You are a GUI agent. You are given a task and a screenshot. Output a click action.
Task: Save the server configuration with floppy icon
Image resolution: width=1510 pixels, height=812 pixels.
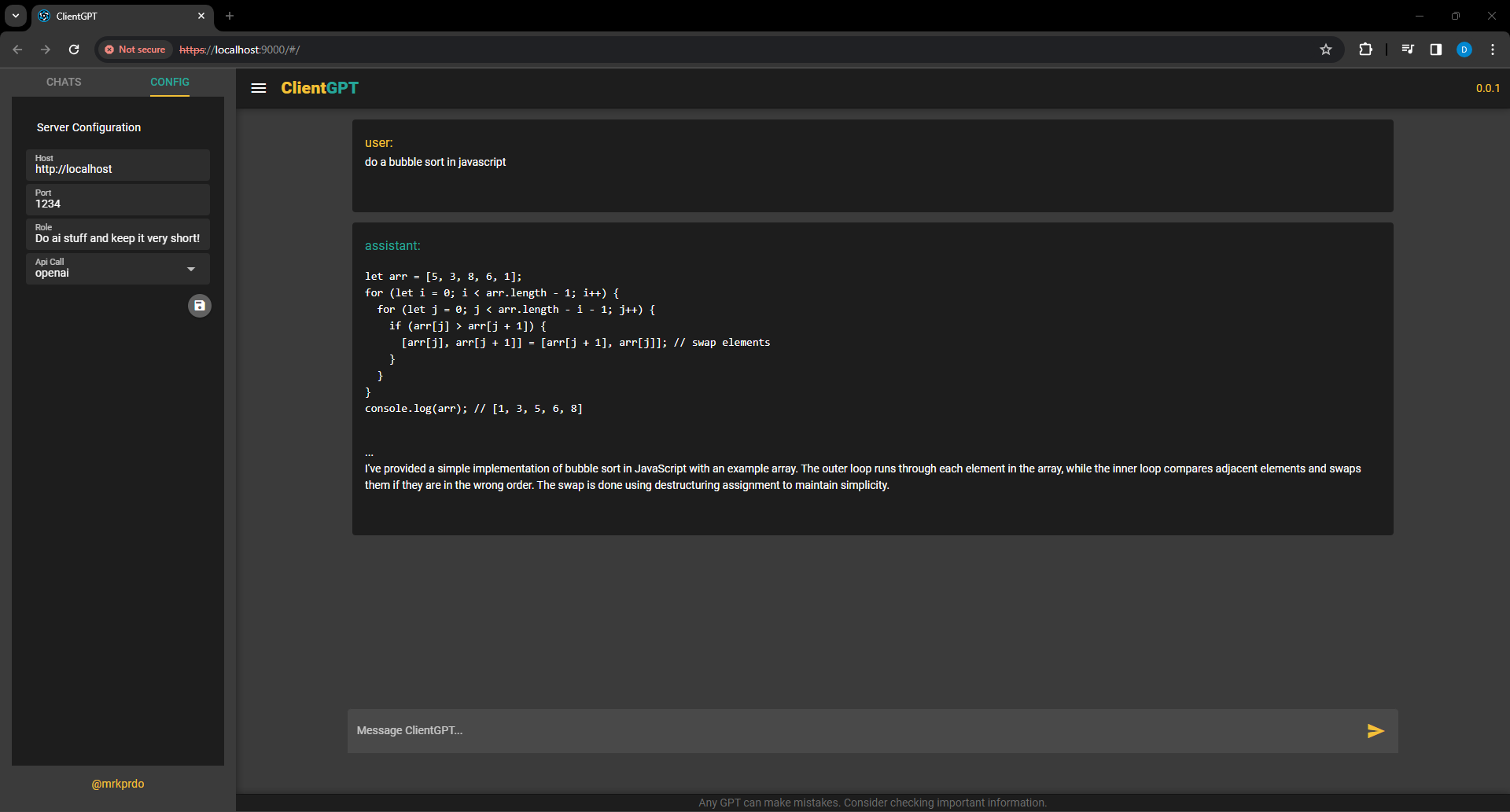(200, 306)
